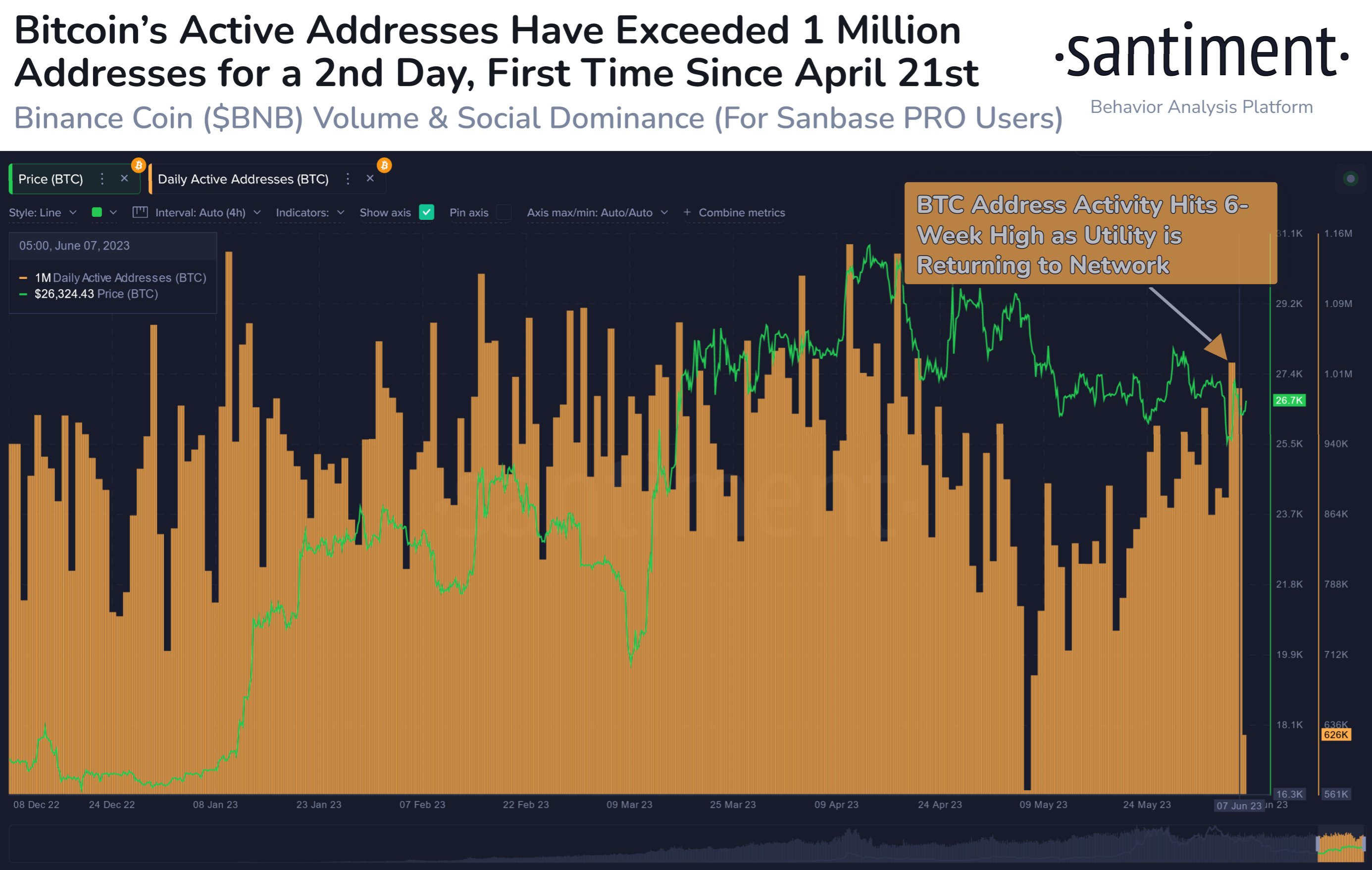The image size is (1372, 870).
Task: Click the interval ruler icon
Action: click(140, 212)
